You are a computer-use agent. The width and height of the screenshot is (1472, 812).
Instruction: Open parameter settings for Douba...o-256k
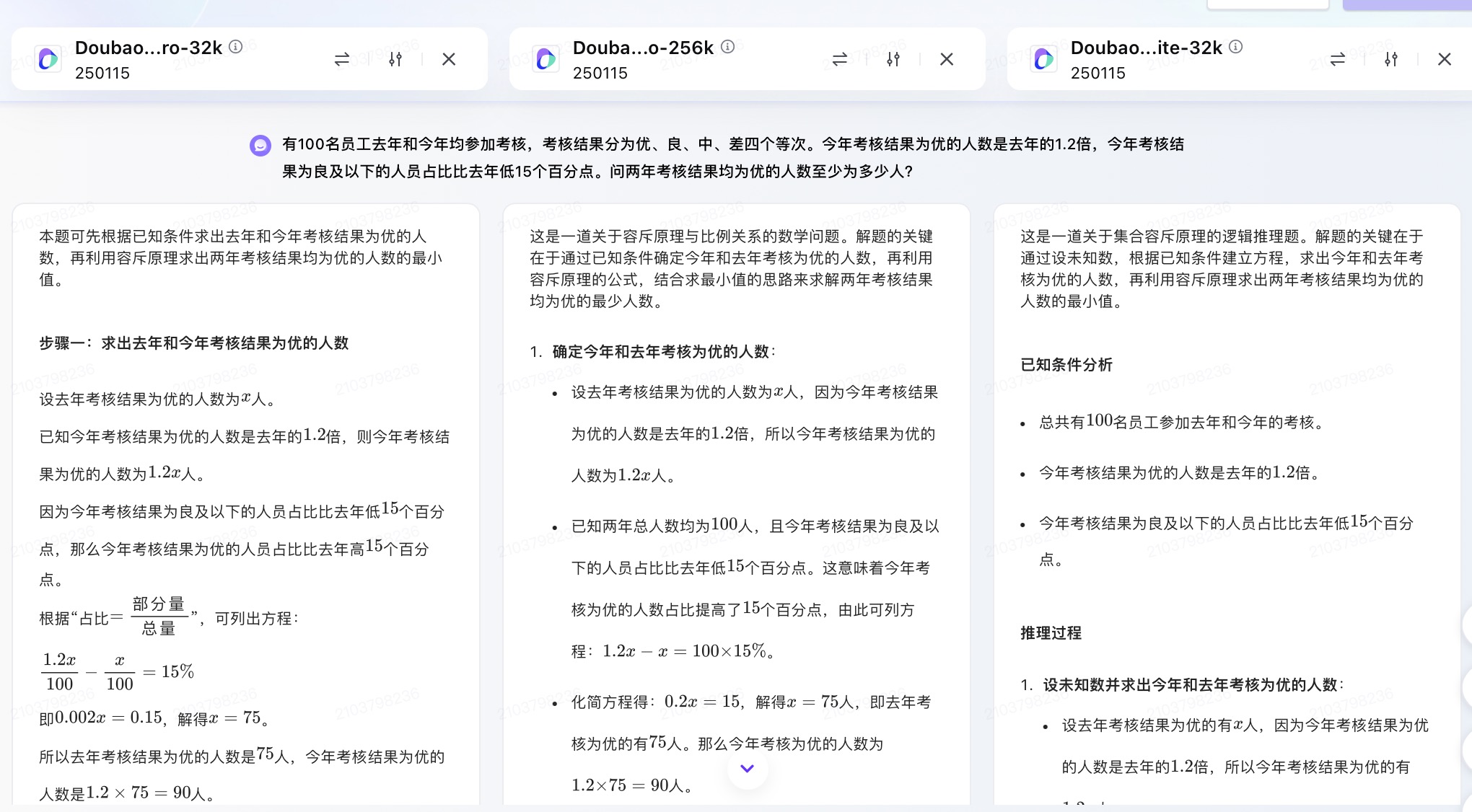(x=893, y=59)
